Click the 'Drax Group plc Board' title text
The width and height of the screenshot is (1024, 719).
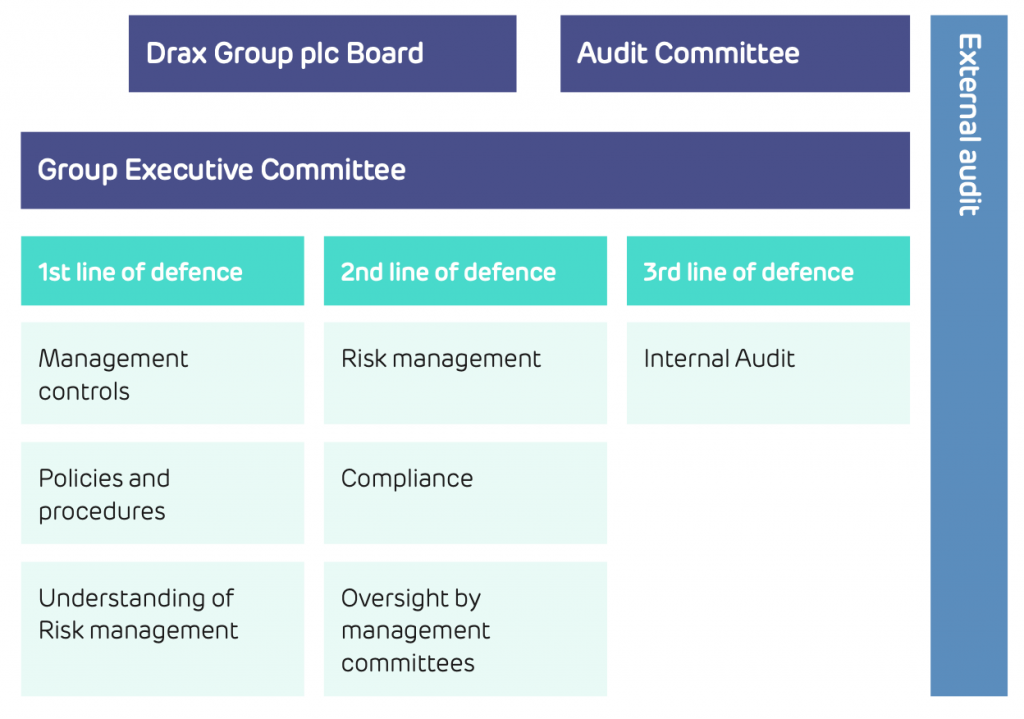click(285, 53)
